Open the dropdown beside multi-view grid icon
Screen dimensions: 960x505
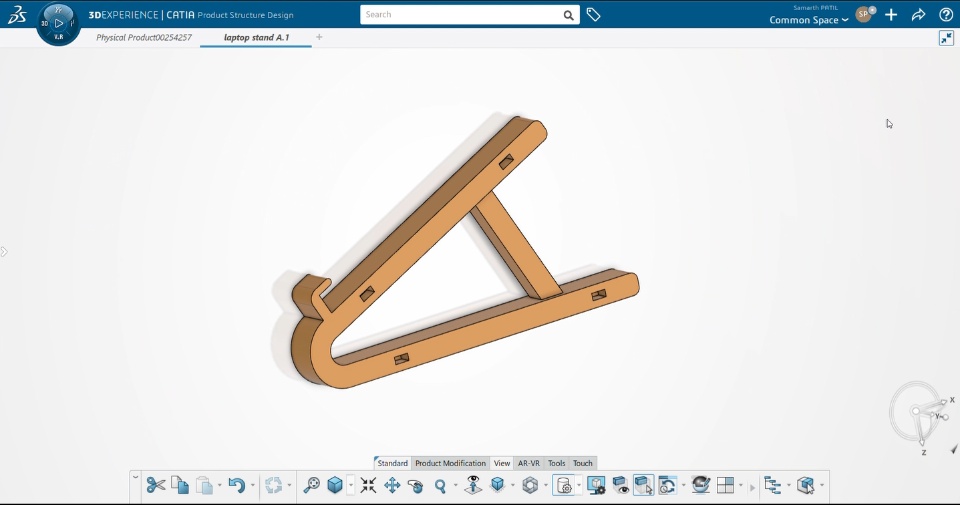point(741,486)
